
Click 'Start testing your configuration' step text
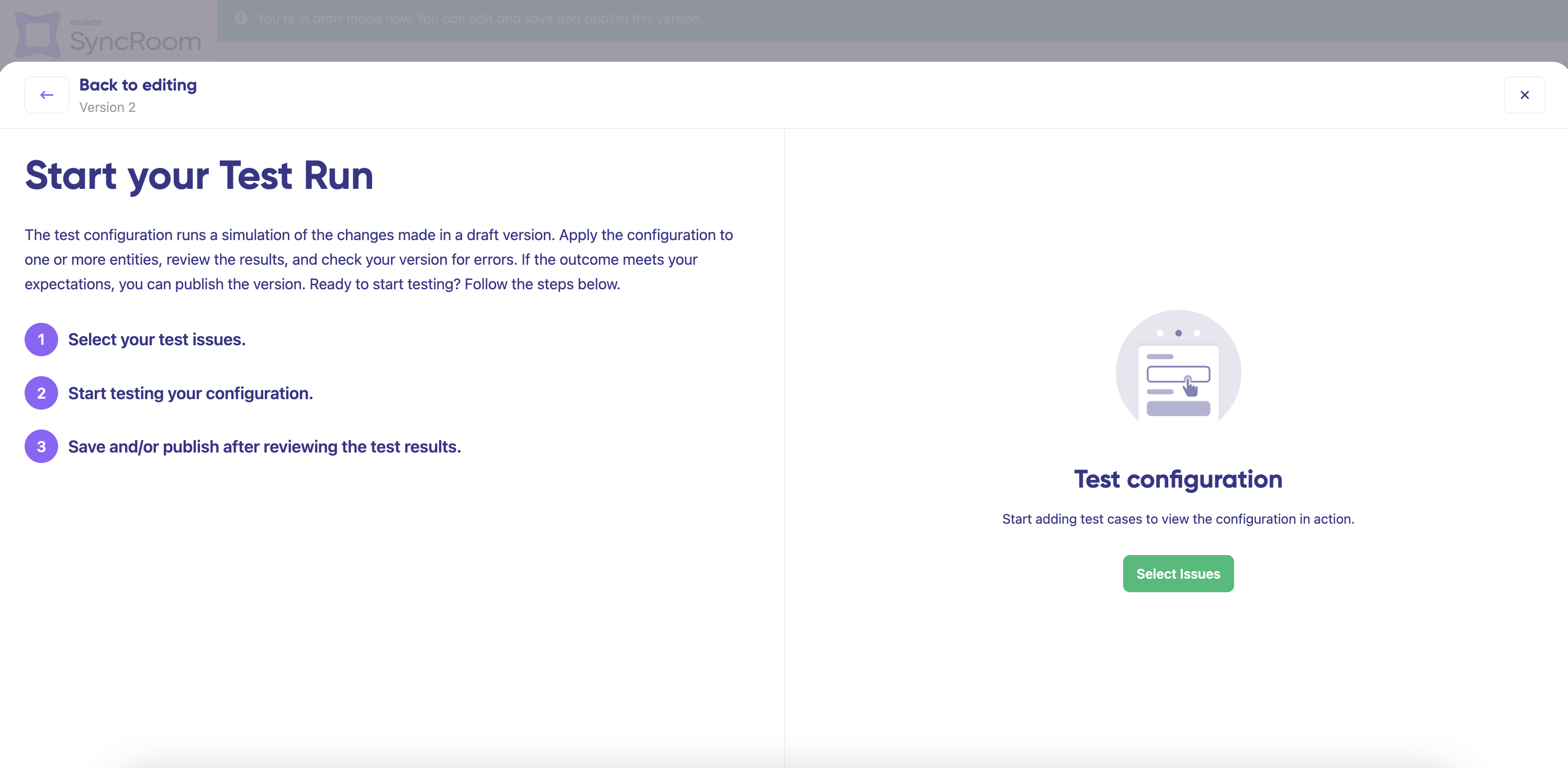[190, 393]
